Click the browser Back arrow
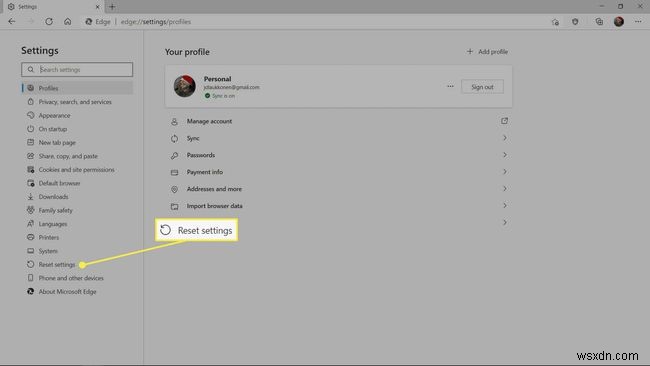Image resolution: width=650 pixels, height=366 pixels. pos(12,22)
